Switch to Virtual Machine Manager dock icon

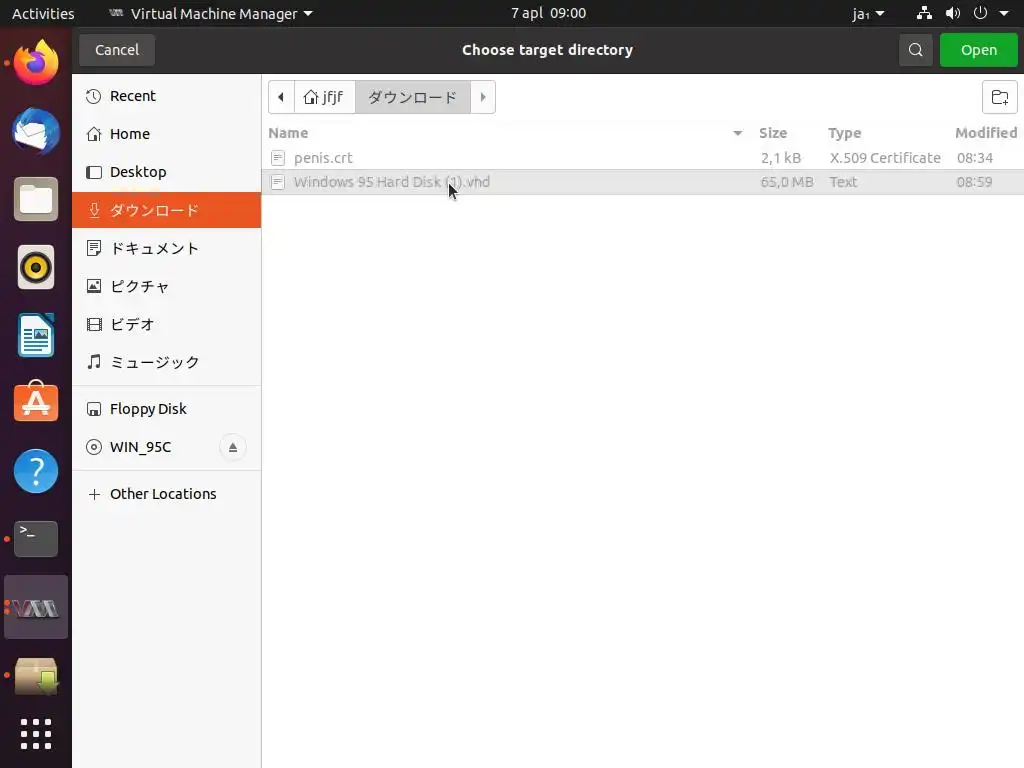[36, 607]
